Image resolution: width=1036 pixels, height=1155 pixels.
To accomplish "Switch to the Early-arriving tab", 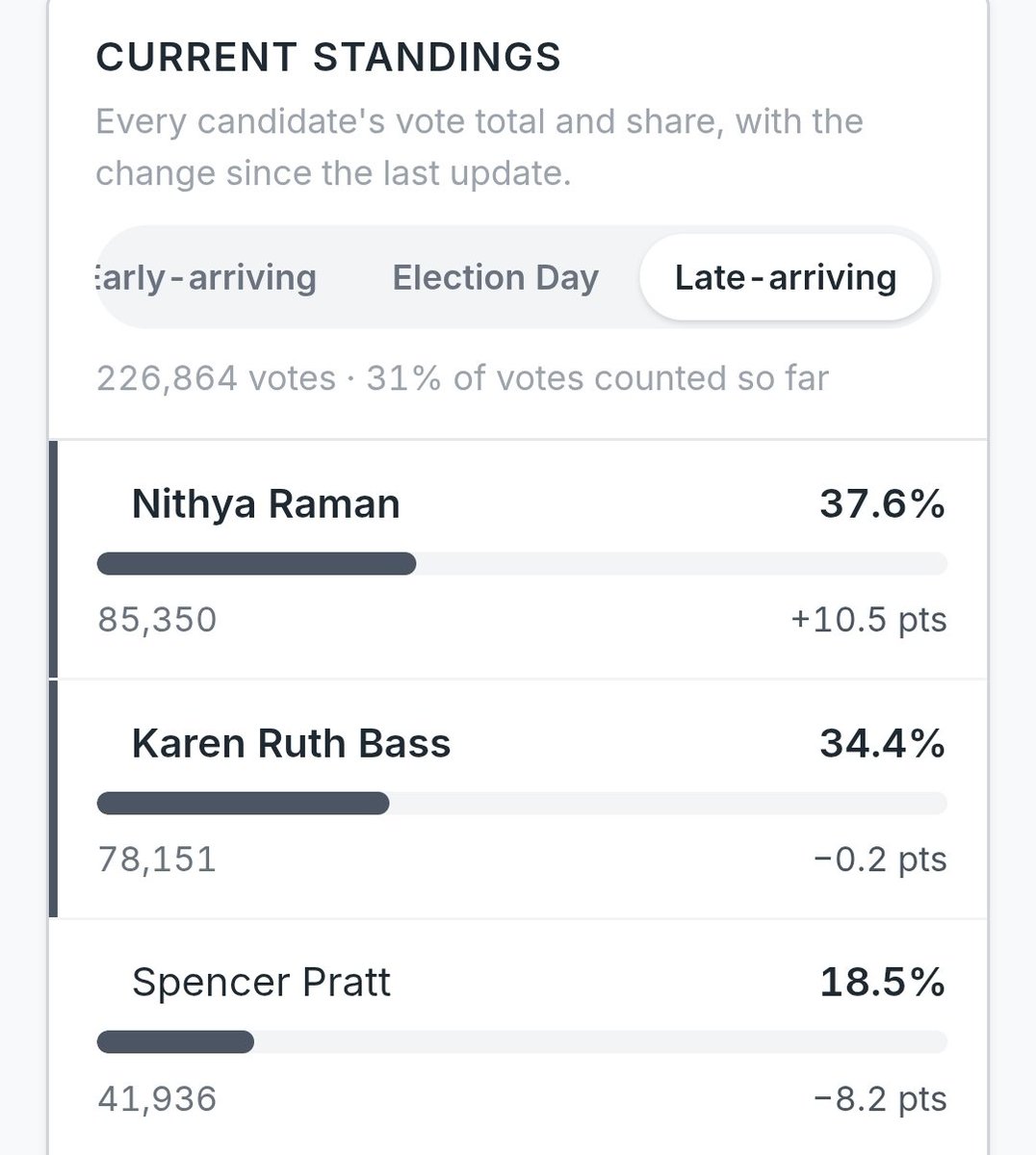I will click(x=206, y=277).
